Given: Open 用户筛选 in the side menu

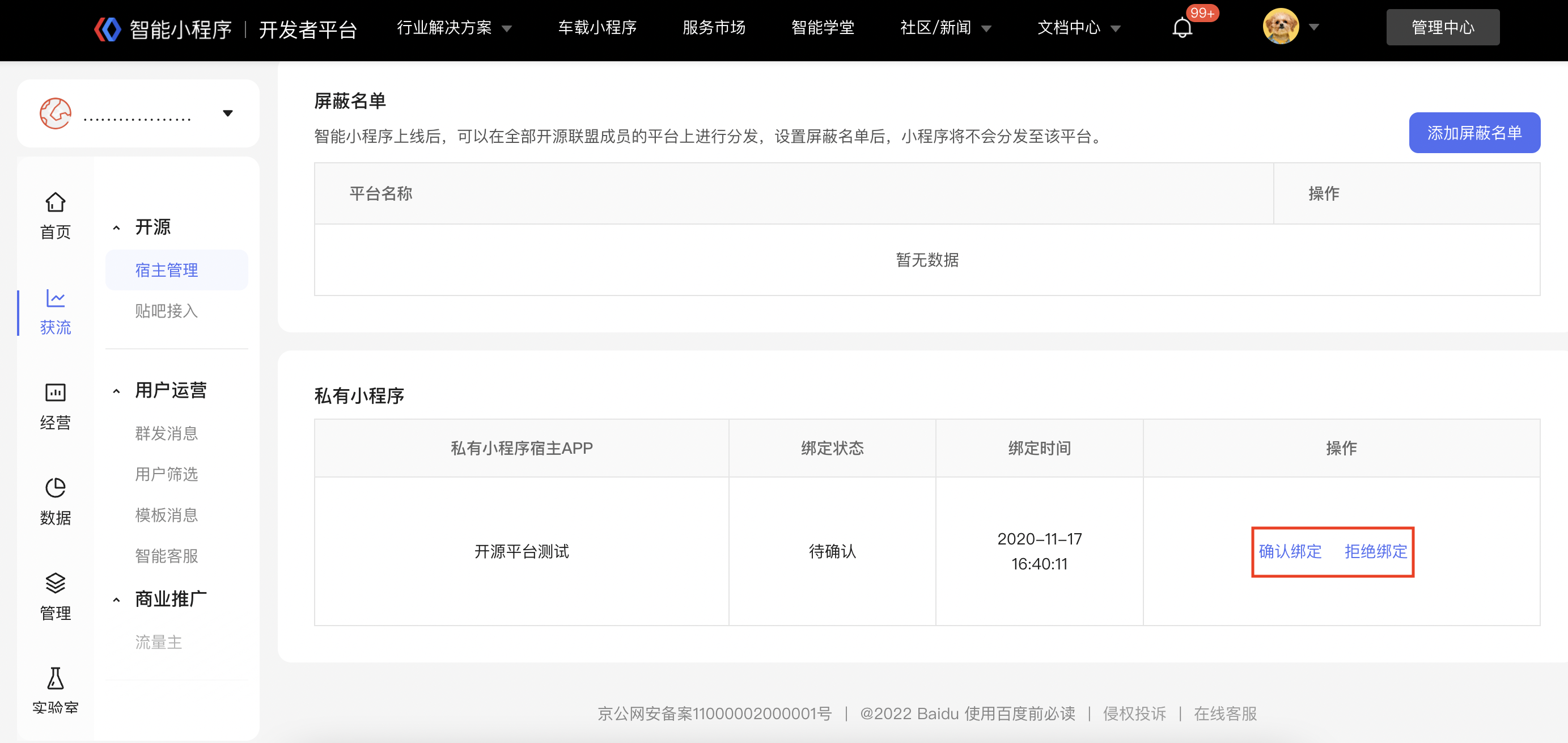Looking at the screenshot, I should point(166,474).
